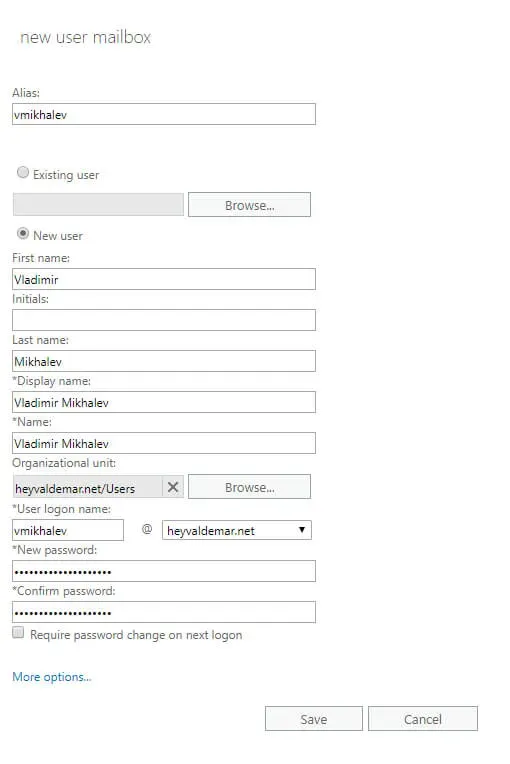The image size is (510, 764).
Task: Cancel the new user mailbox form
Action: (x=423, y=719)
